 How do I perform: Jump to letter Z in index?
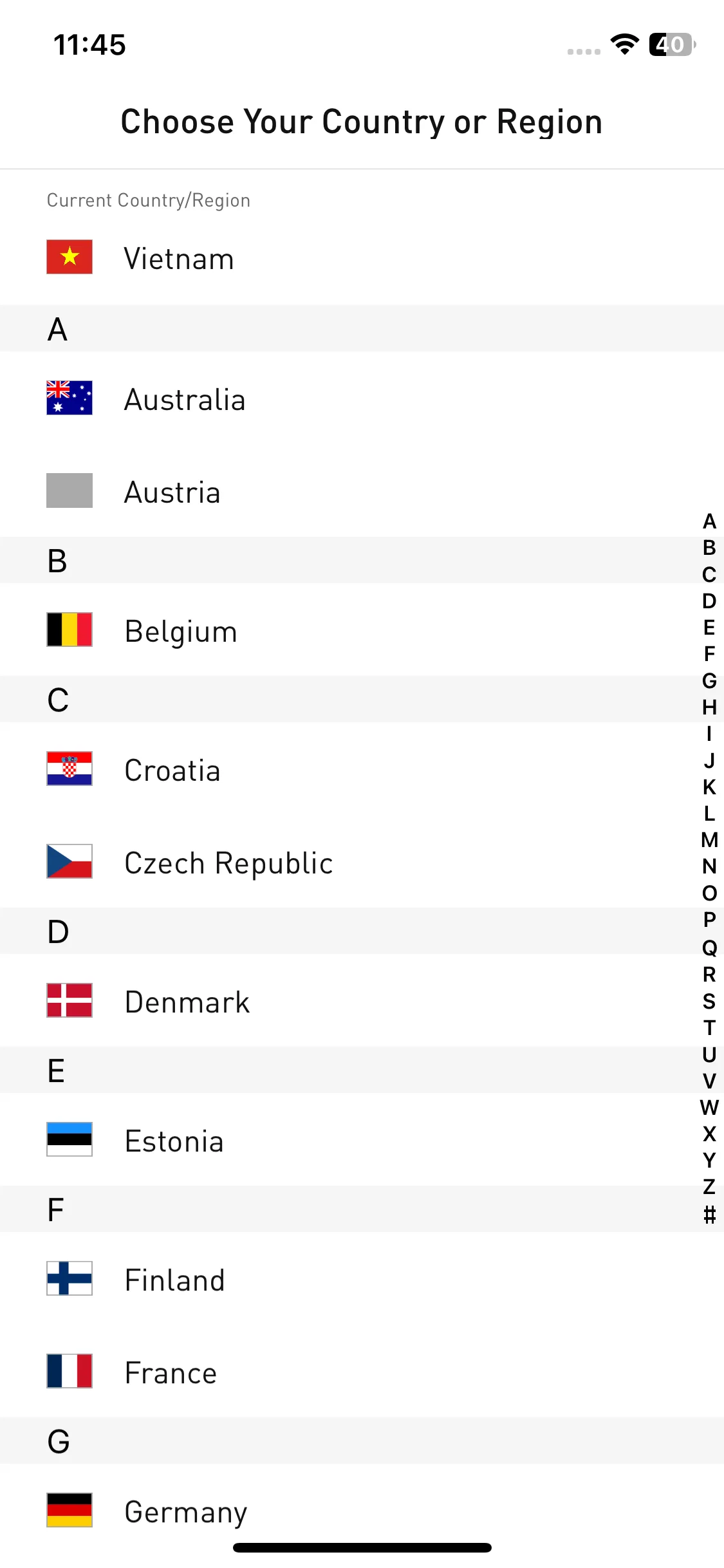pos(709,1186)
